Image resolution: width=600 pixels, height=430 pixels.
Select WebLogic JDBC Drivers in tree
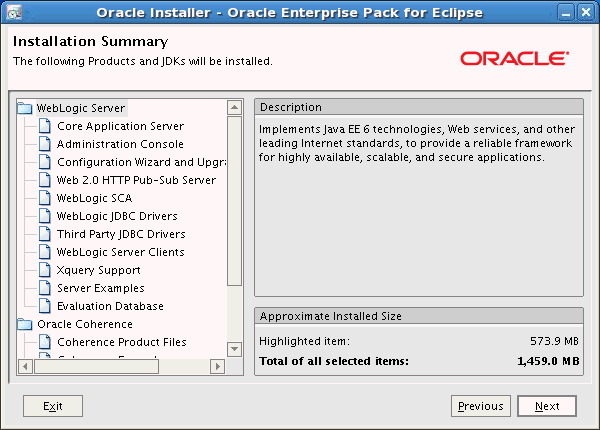point(117,216)
